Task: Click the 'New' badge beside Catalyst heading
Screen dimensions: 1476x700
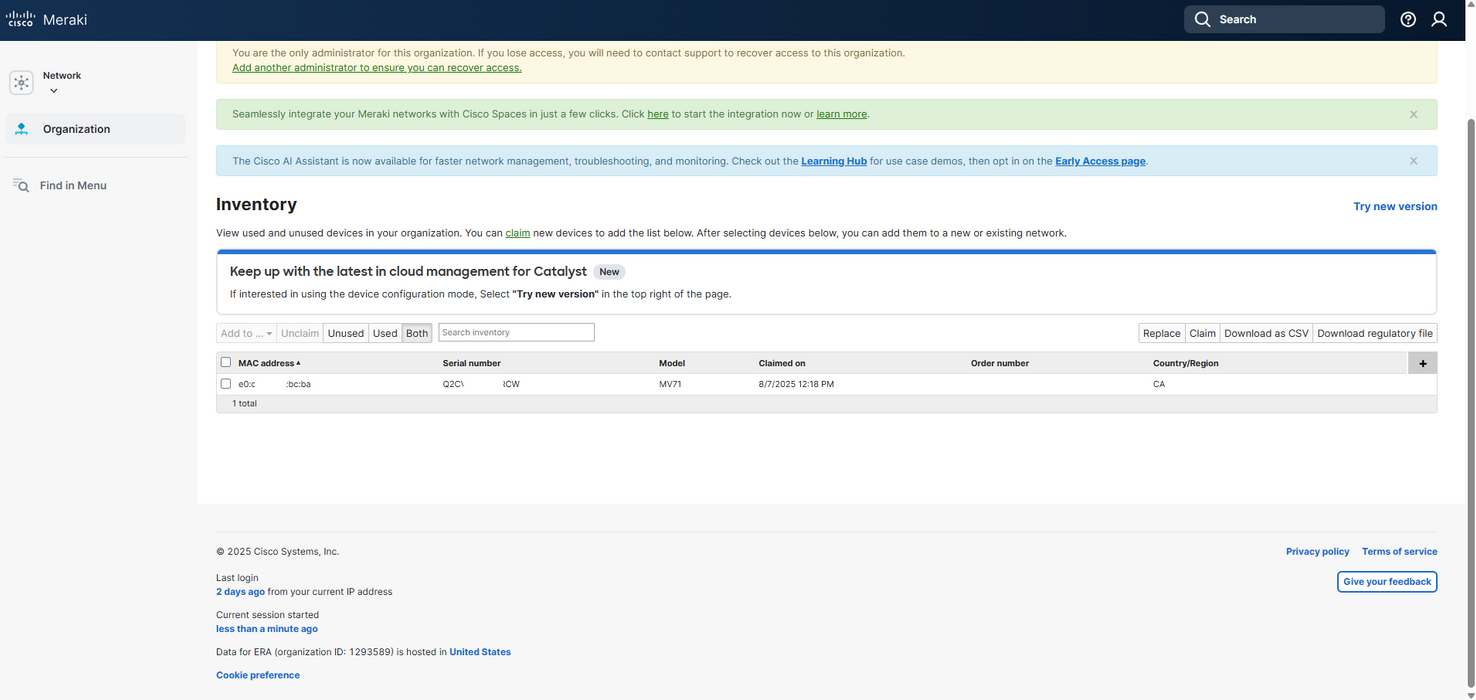Action: [x=609, y=272]
